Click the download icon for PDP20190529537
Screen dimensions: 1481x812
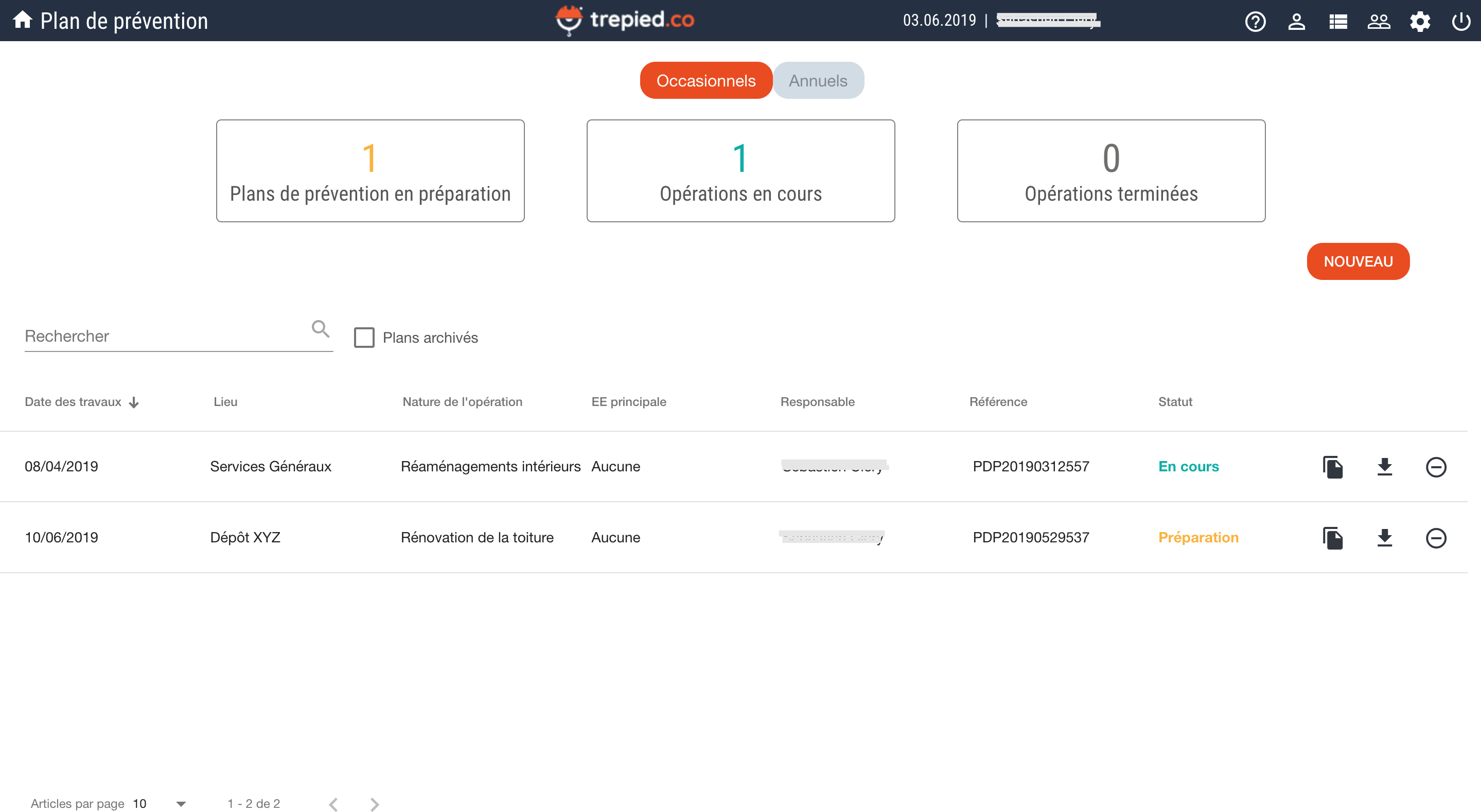click(1383, 537)
